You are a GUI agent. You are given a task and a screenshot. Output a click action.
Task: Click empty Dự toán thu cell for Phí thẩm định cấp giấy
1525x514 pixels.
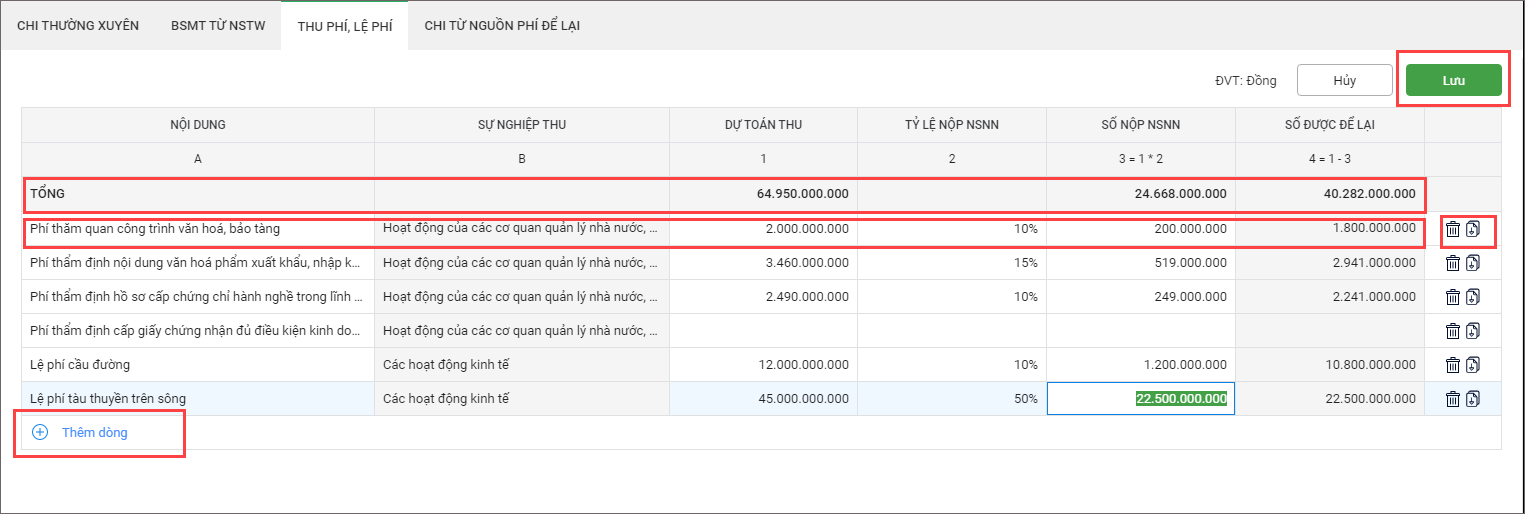(763, 331)
